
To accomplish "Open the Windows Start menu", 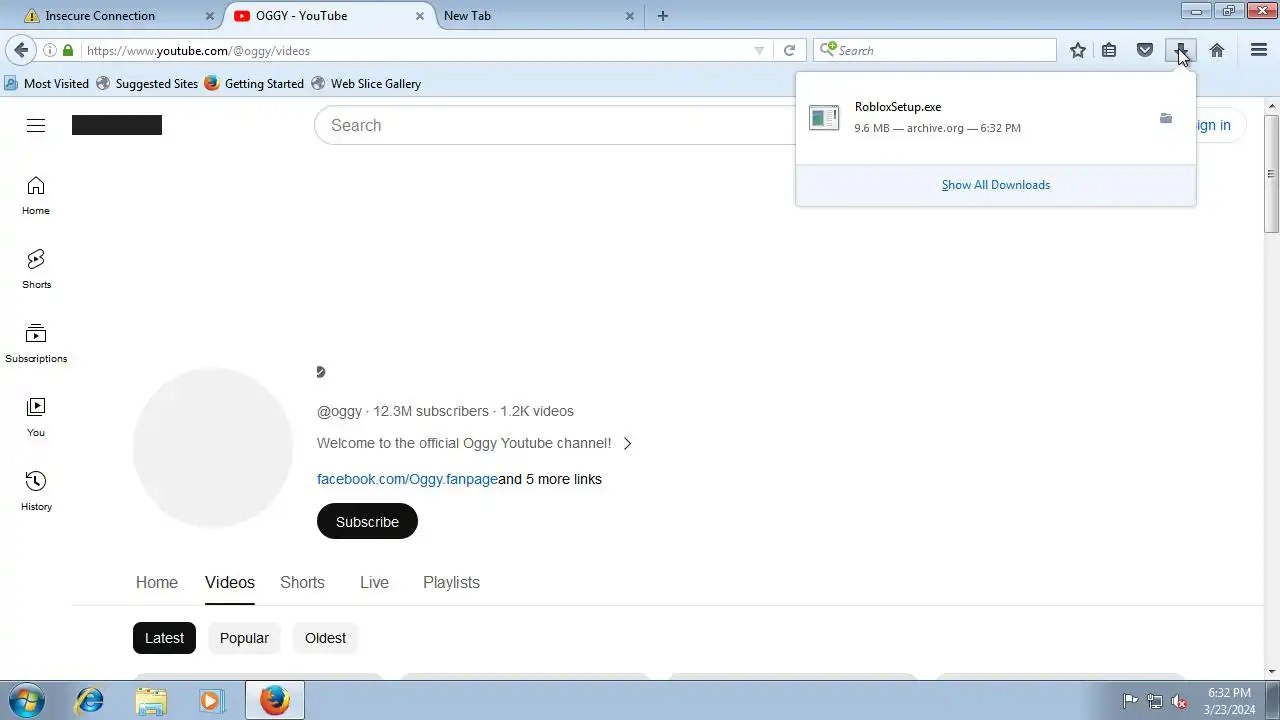I will tap(26, 700).
